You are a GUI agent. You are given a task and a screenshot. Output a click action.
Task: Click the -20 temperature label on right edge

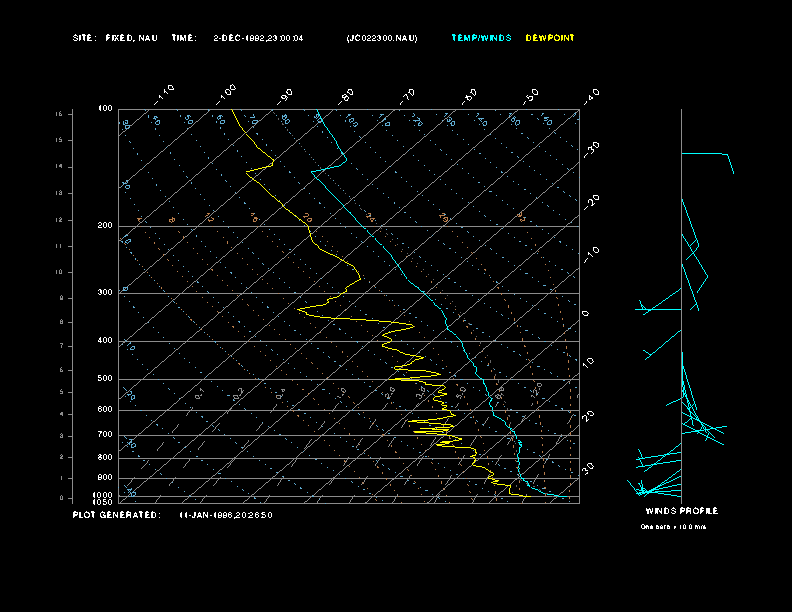coord(592,202)
